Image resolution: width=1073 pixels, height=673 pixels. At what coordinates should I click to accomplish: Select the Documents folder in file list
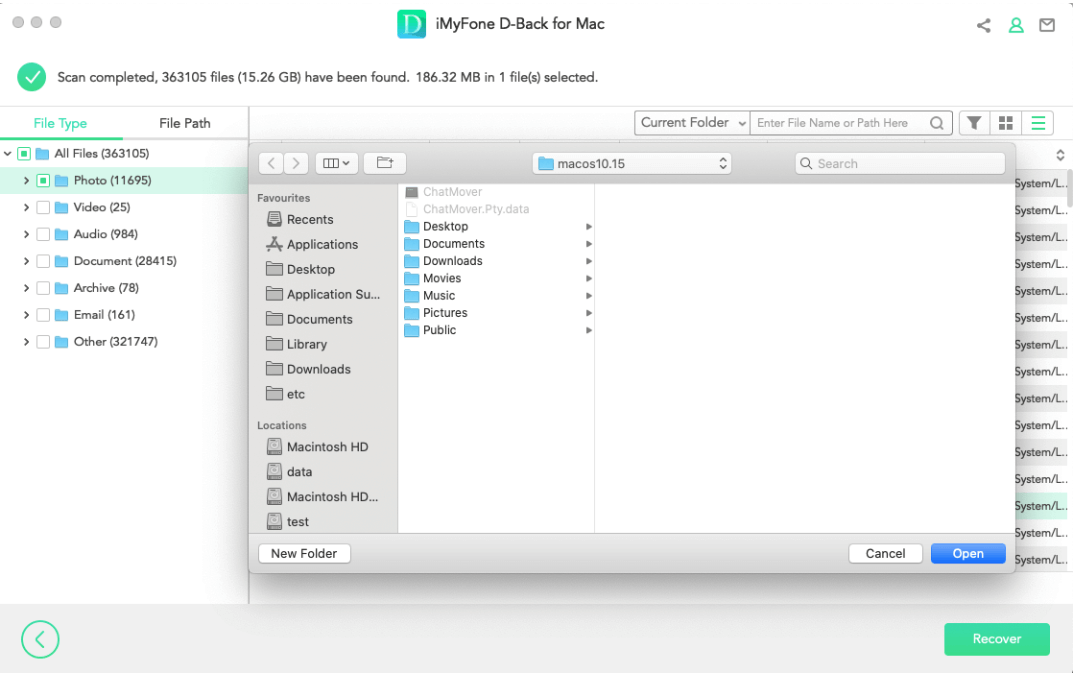(x=497, y=244)
